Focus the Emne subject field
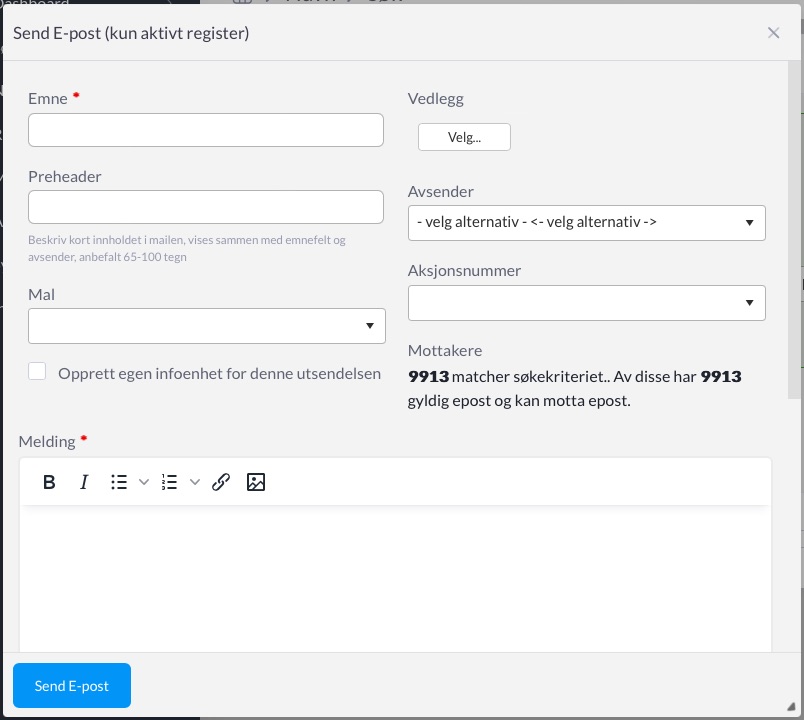Image resolution: width=804 pixels, height=720 pixels. 206,130
